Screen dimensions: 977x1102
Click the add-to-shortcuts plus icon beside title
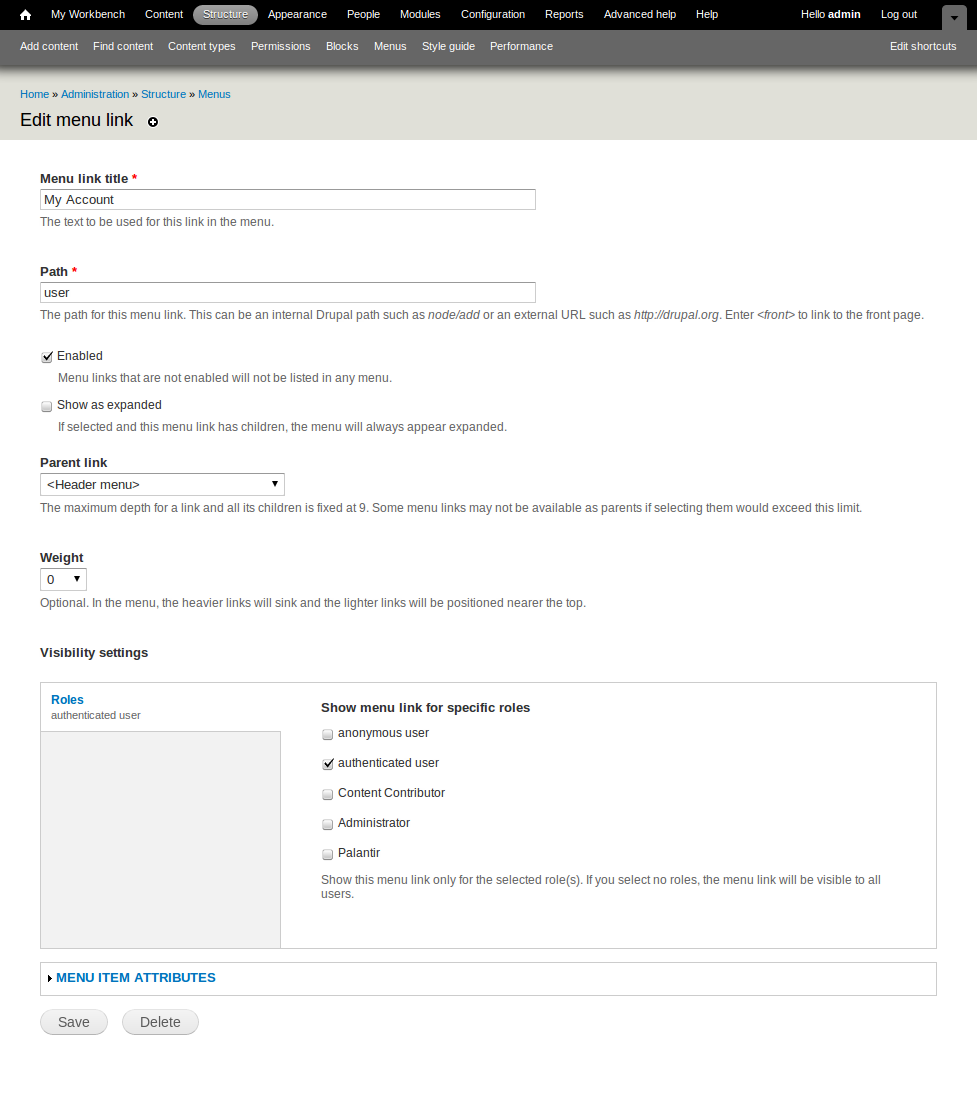coord(153,122)
